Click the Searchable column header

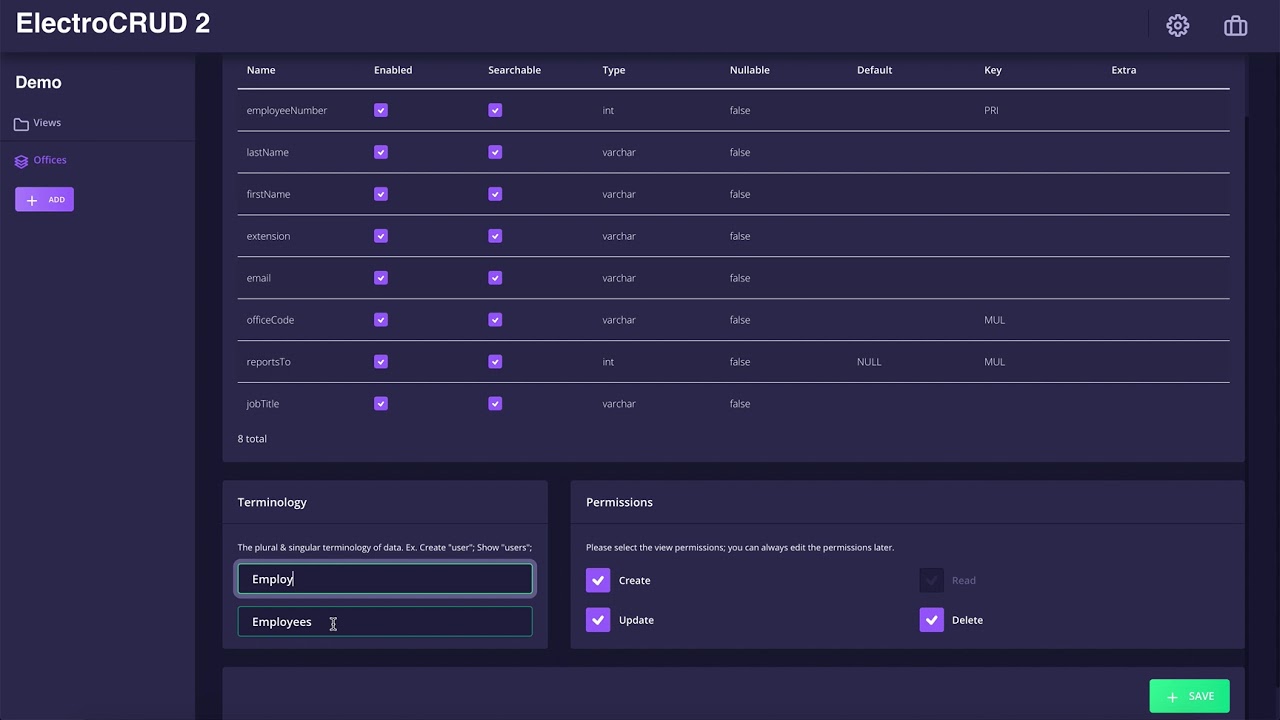[x=514, y=70]
